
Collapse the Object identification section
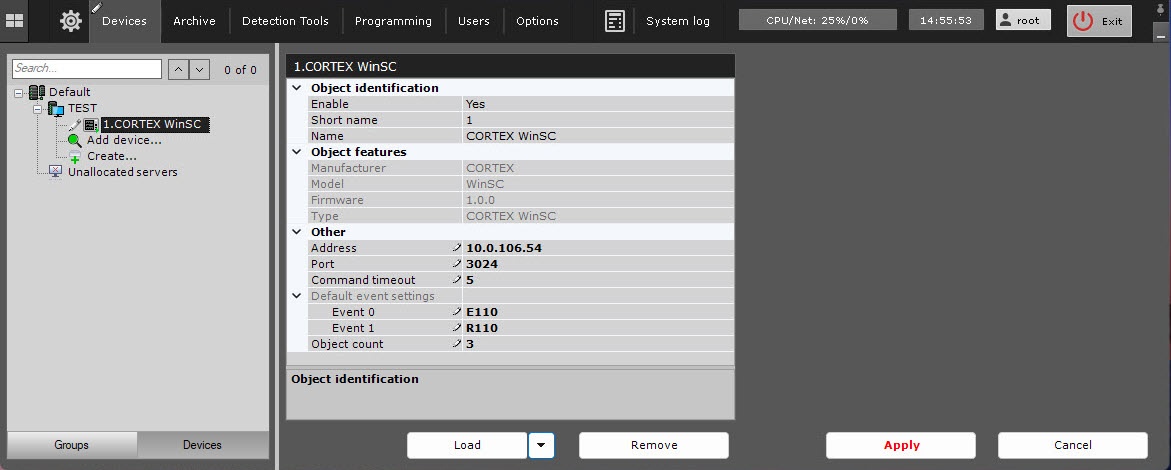pos(296,88)
